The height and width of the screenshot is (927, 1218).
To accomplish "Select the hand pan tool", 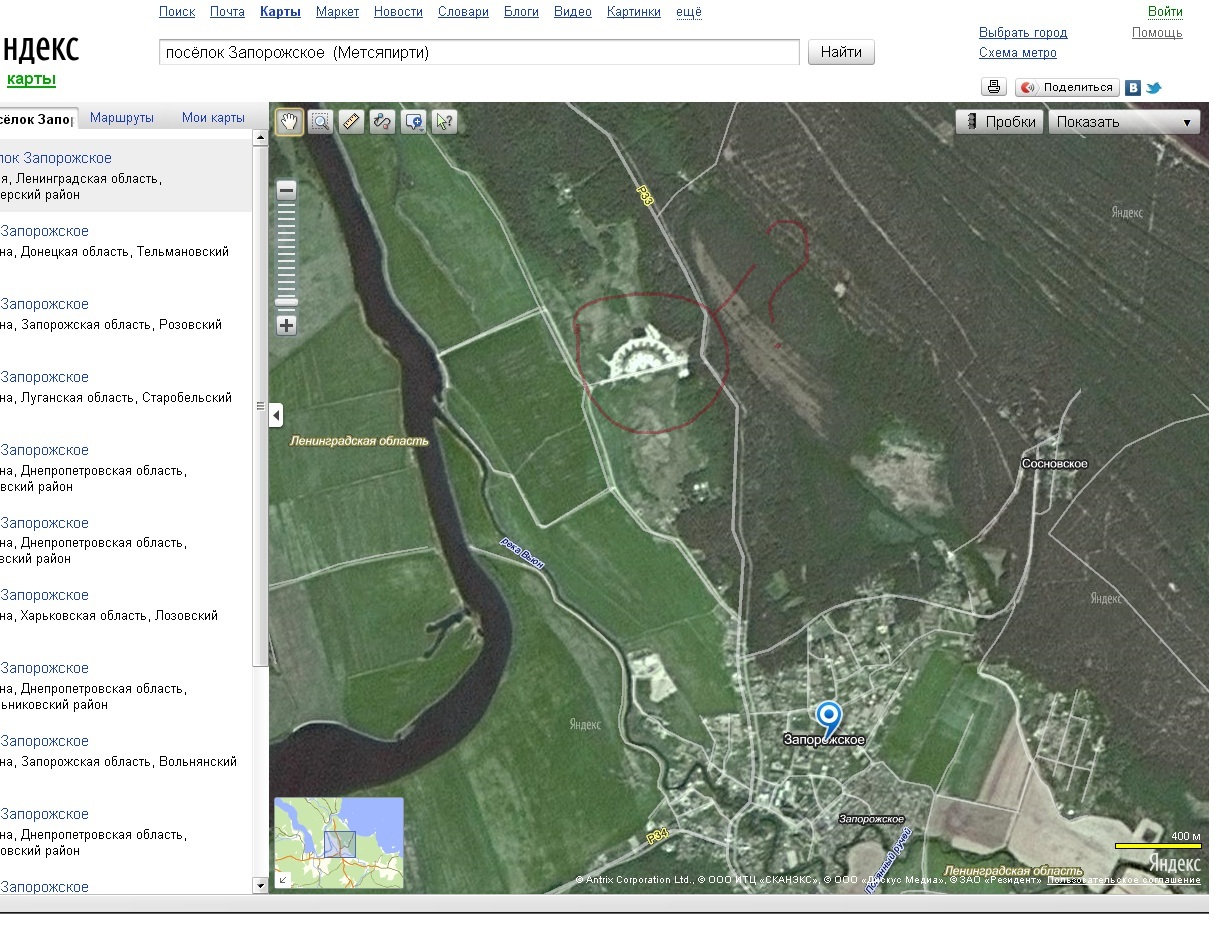I will coord(290,122).
